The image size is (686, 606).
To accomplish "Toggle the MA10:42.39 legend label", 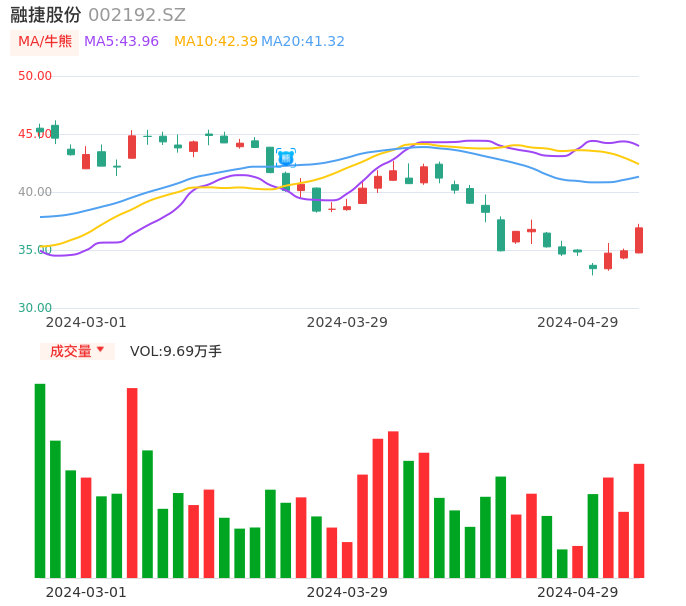I will click(x=215, y=42).
